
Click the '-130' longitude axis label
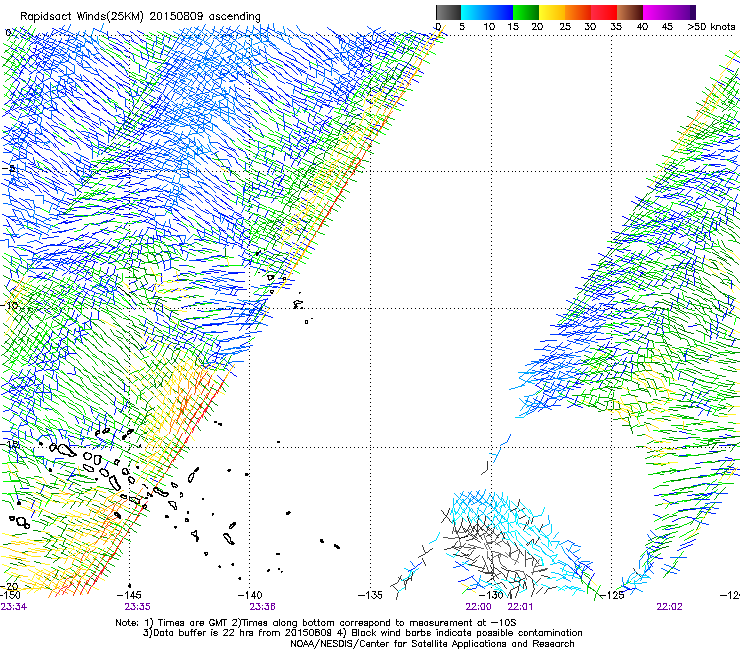pyautogui.click(x=491, y=595)
